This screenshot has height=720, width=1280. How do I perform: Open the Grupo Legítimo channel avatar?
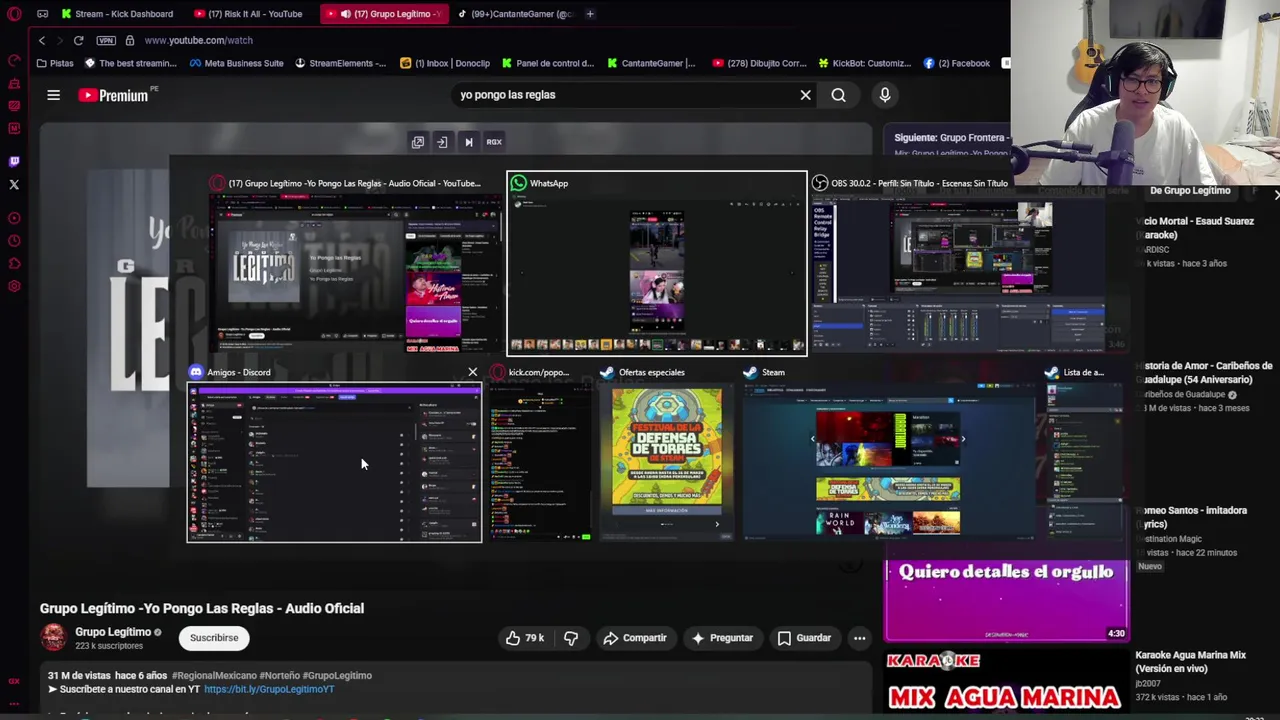coord(53,637)
